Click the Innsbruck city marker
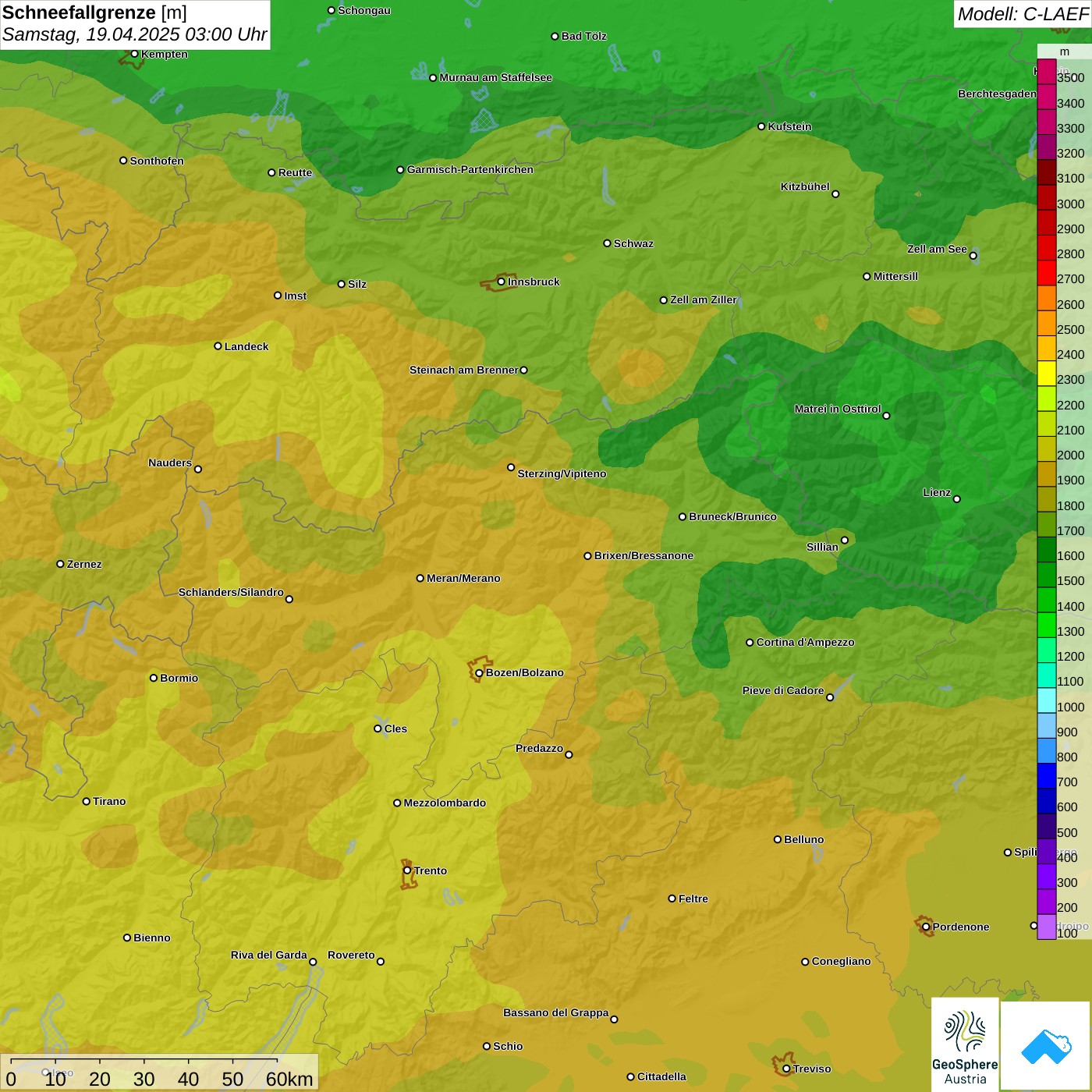Screen dimensions: 1092x1092 pos(502,282)
